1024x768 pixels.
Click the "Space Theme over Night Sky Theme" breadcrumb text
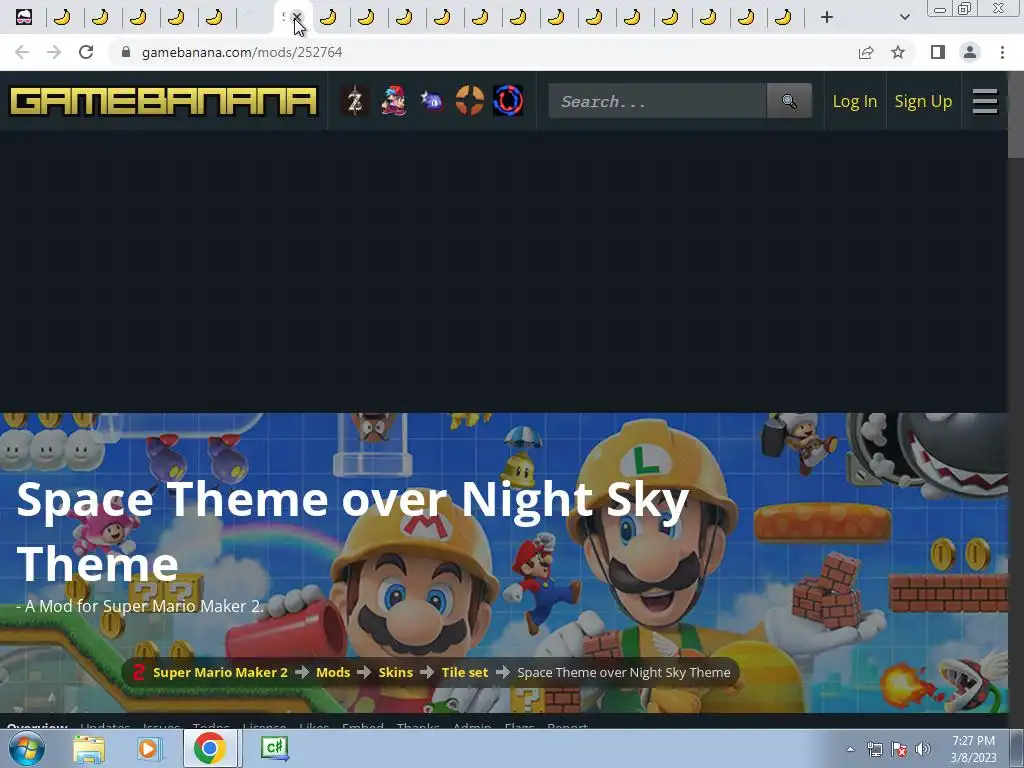click(624, 673)
